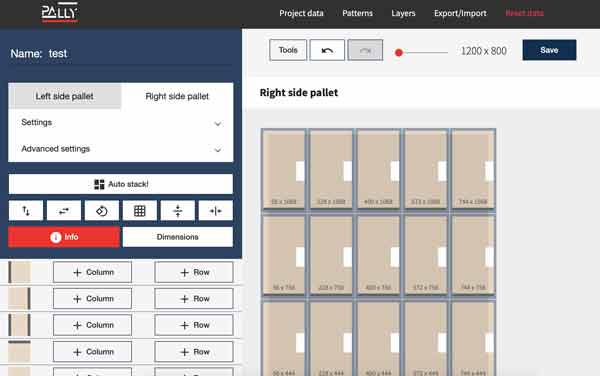Viewport: 600px width, 376px height.
Task: Toggle the Dimensions view button
Action: pyautogui.click(x=178, y=237)
